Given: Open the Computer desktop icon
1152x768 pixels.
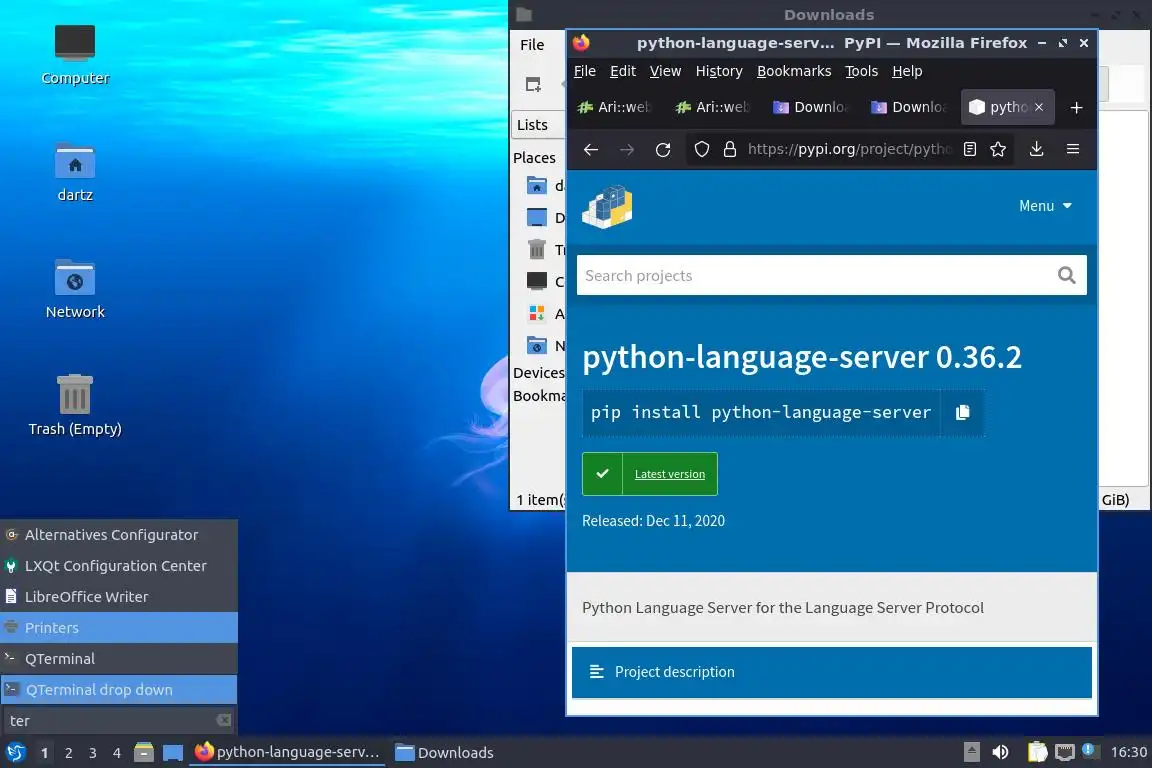Looking at the screenshot, I should tap(75, 54).
